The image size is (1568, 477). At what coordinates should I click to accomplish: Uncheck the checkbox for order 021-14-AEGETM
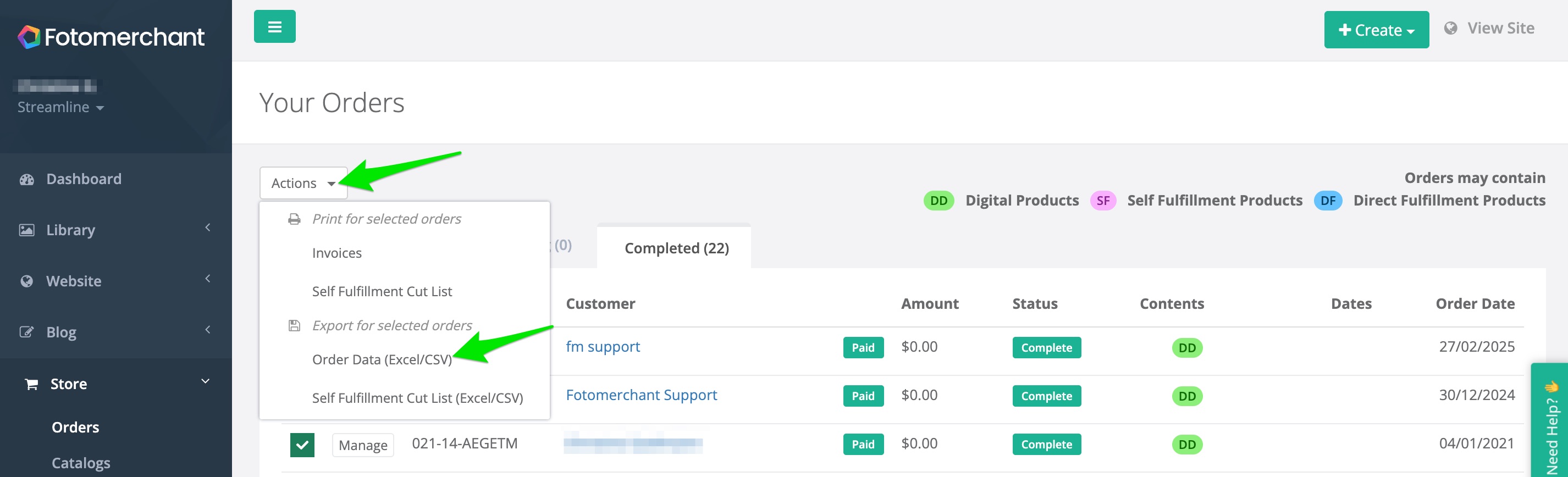point(302,445)
